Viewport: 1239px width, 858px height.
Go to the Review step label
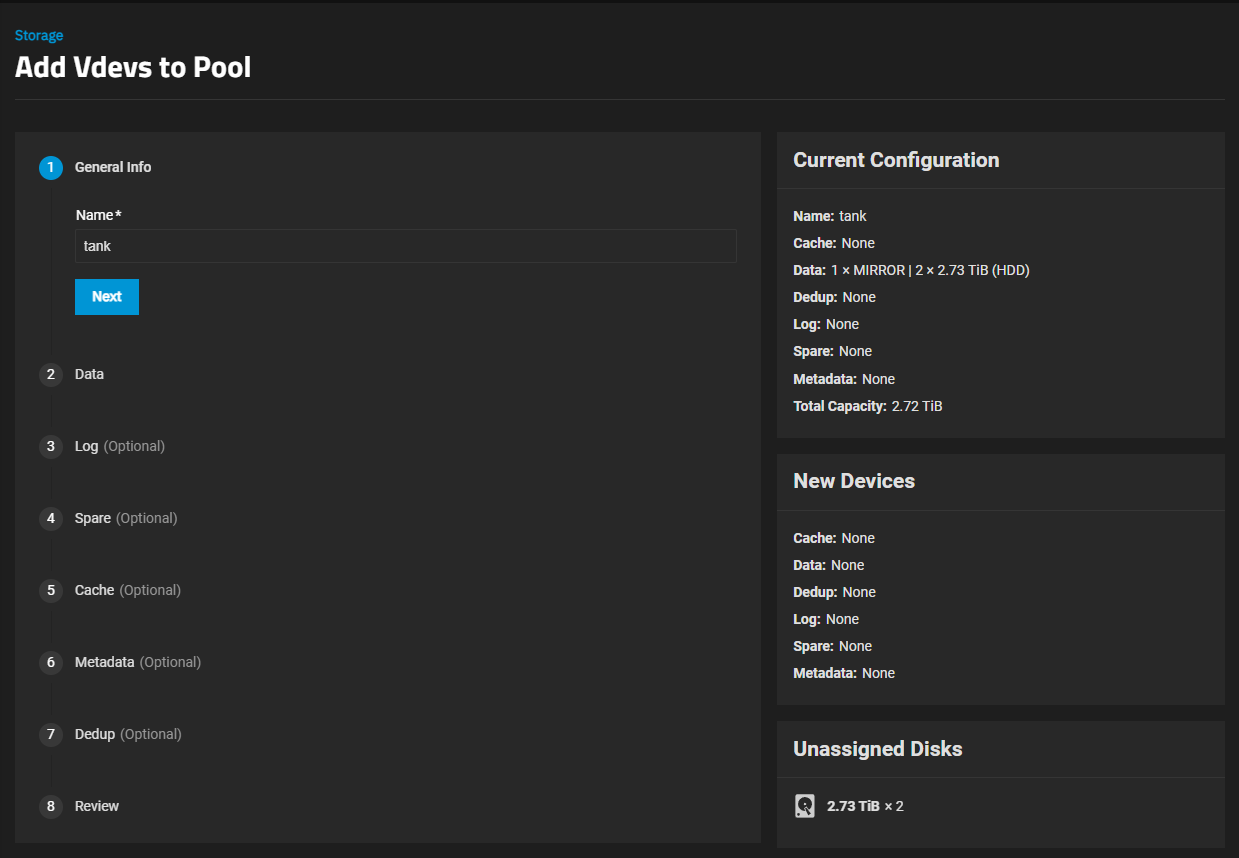pos(97,806)
